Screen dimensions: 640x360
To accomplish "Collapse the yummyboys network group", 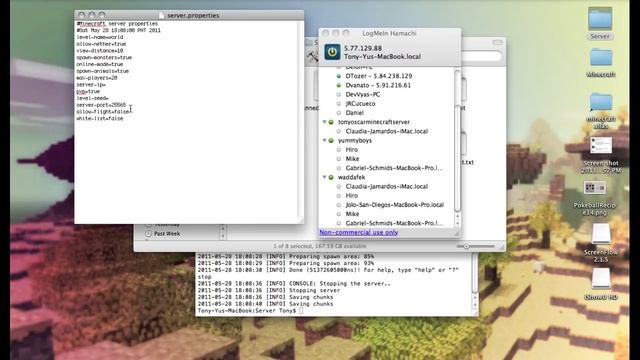I will (324, 140).
